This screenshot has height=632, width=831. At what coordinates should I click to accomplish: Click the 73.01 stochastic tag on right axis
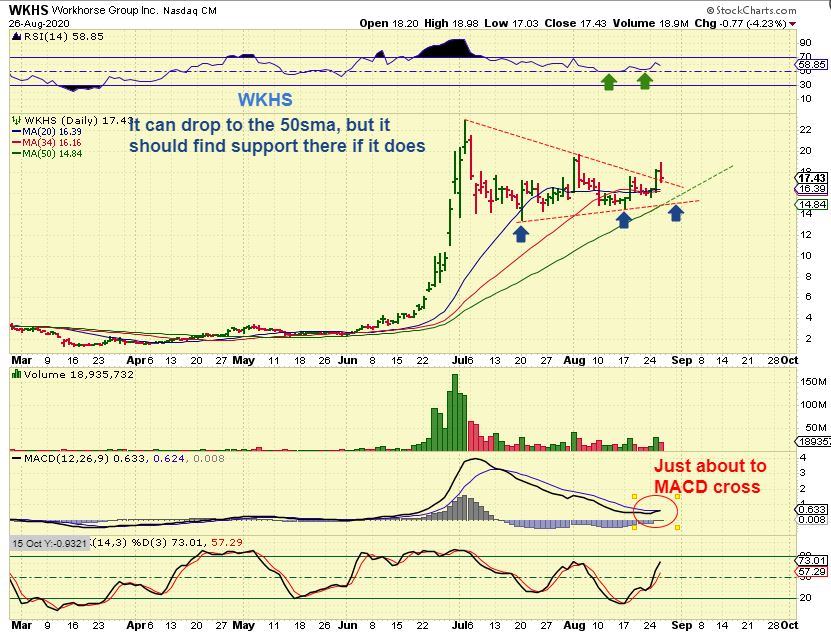tap(812, 560)
